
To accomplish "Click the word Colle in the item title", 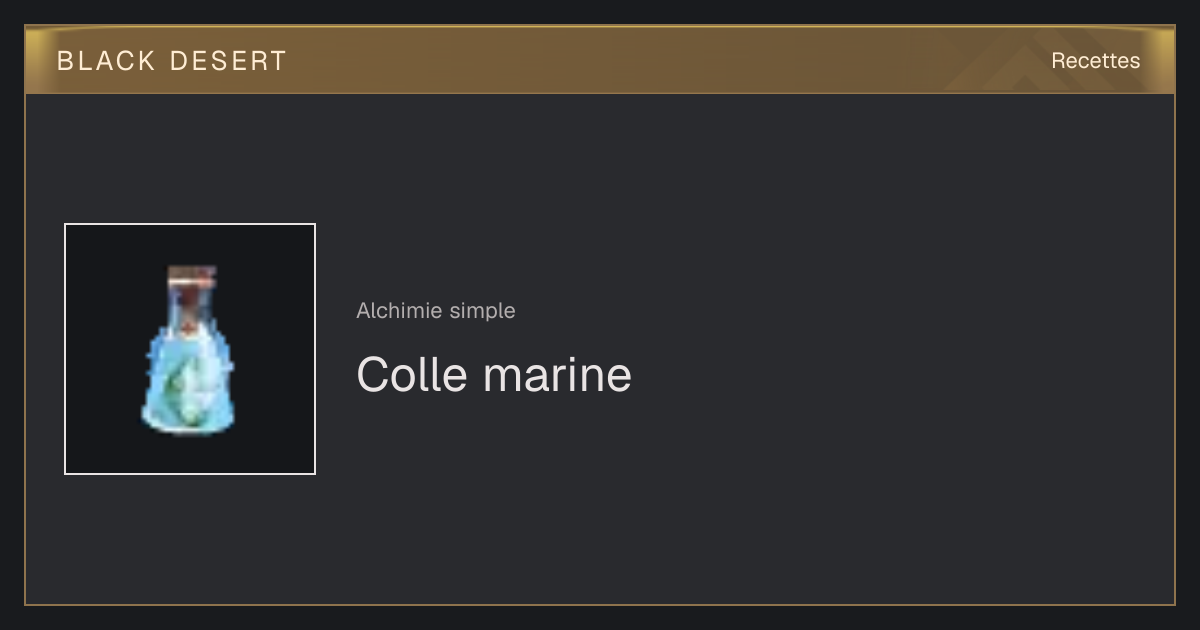I will click(x=412, y=375).
